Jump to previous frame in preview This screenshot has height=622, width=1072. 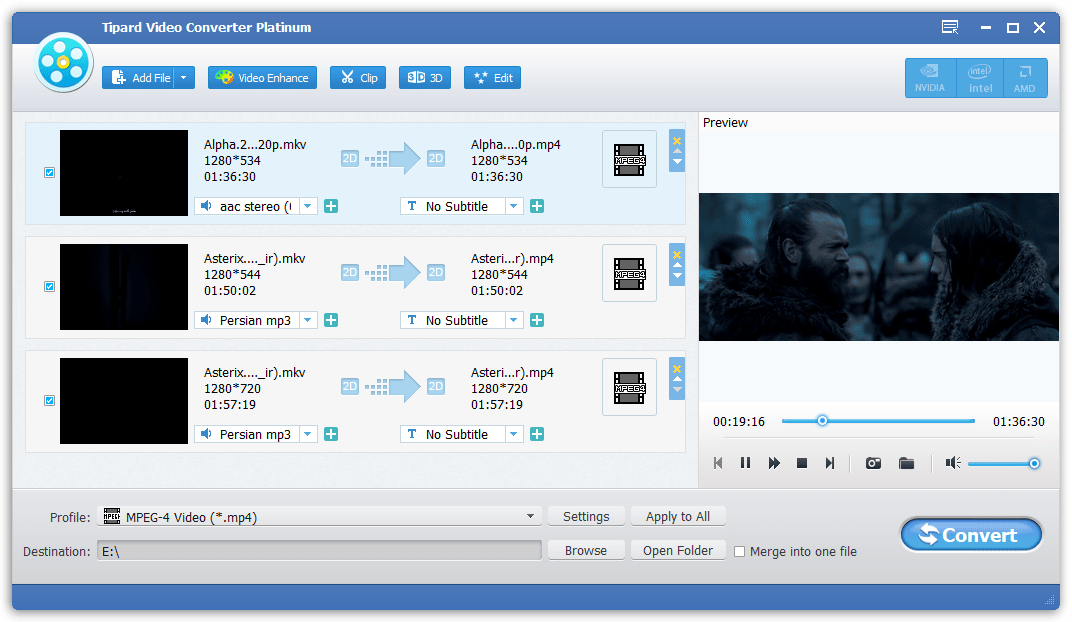[718, 463]
